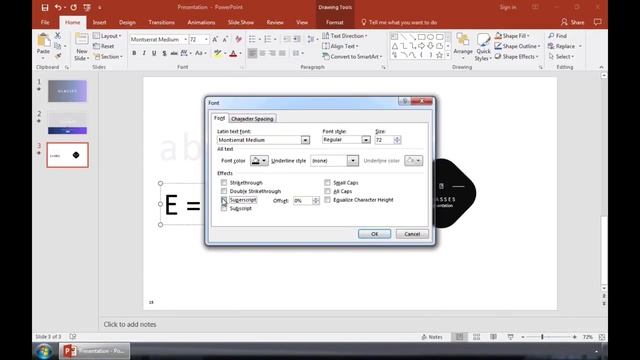Apply Bold formatting icon in ribbon

click(x=134, y=53)
